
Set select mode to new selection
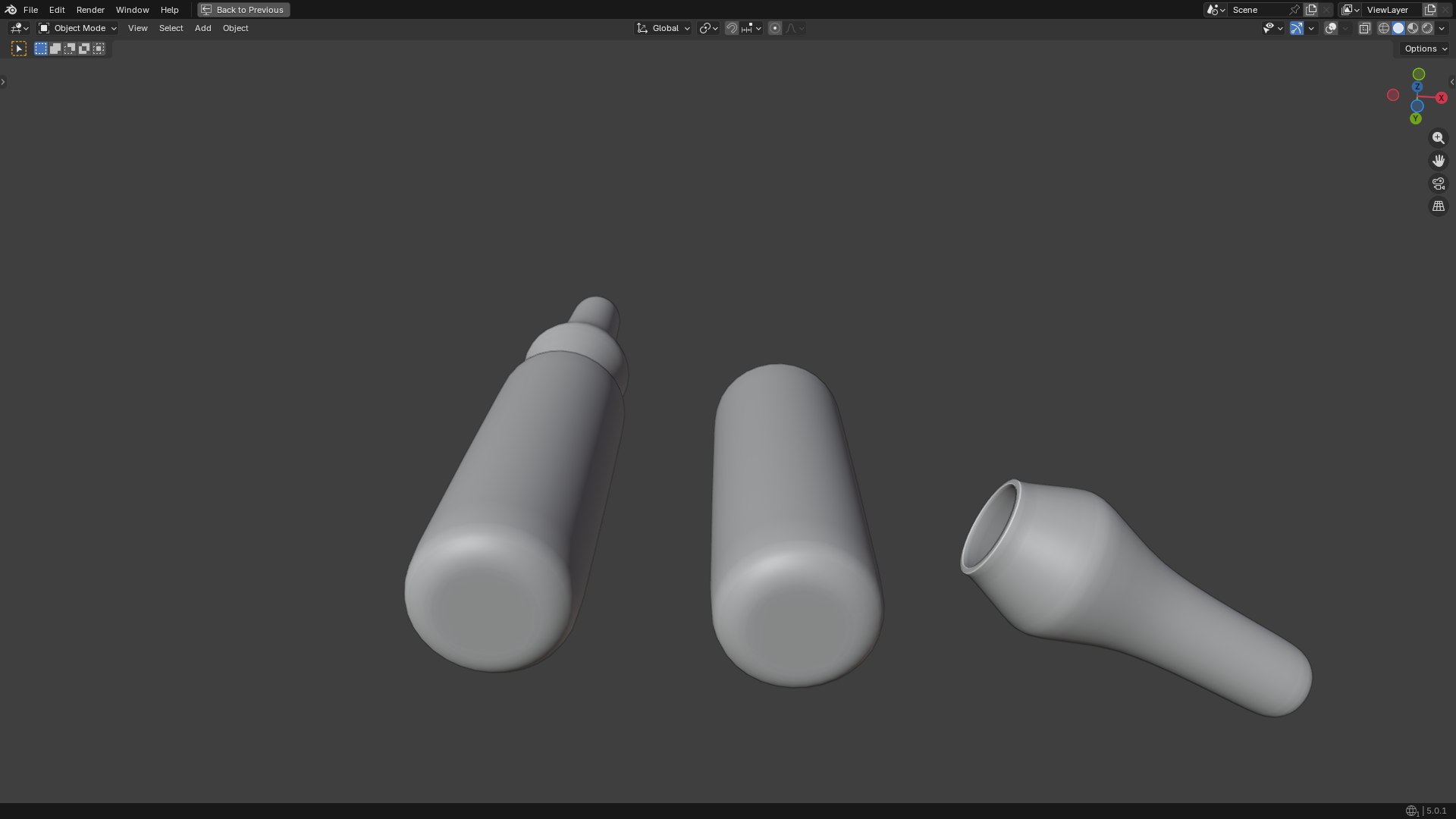41,49
